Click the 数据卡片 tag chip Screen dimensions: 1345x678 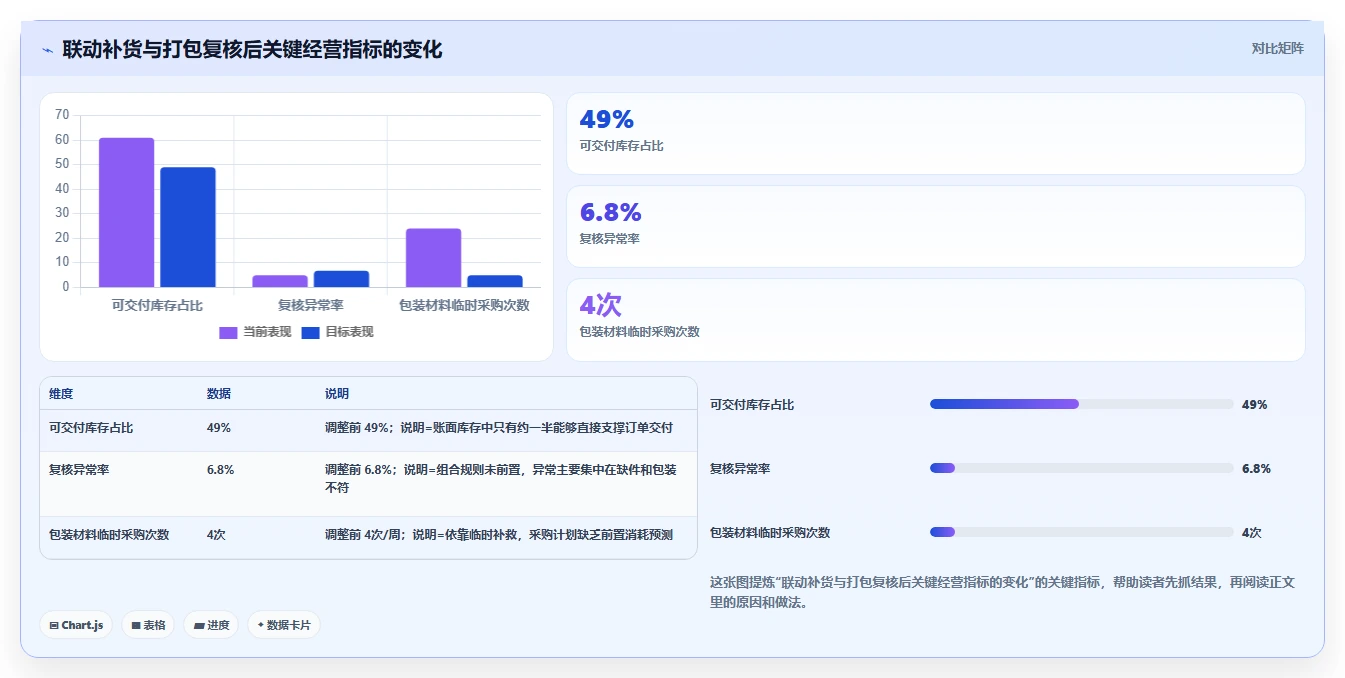coord(284,625)
